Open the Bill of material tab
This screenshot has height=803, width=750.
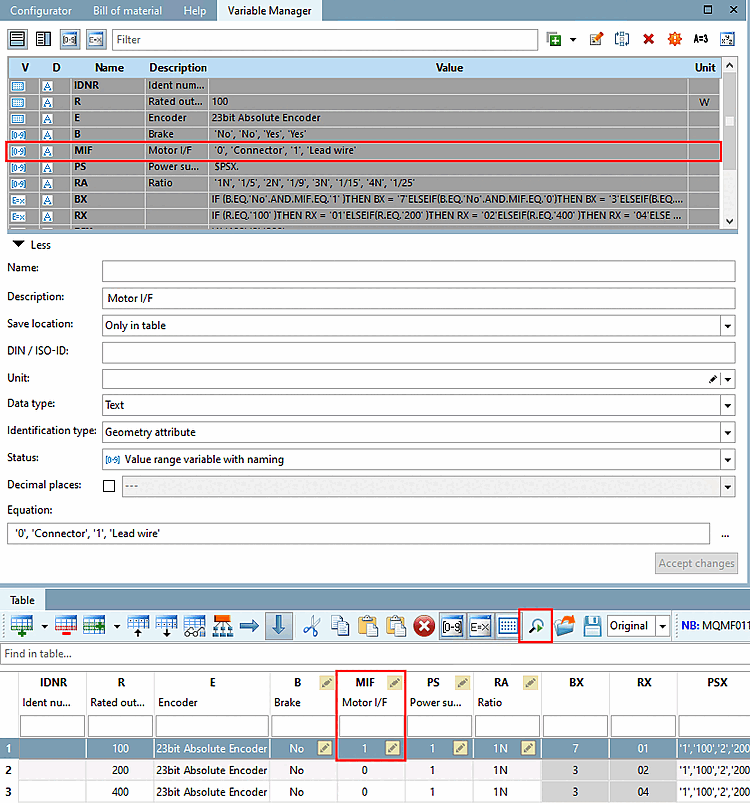127,10
